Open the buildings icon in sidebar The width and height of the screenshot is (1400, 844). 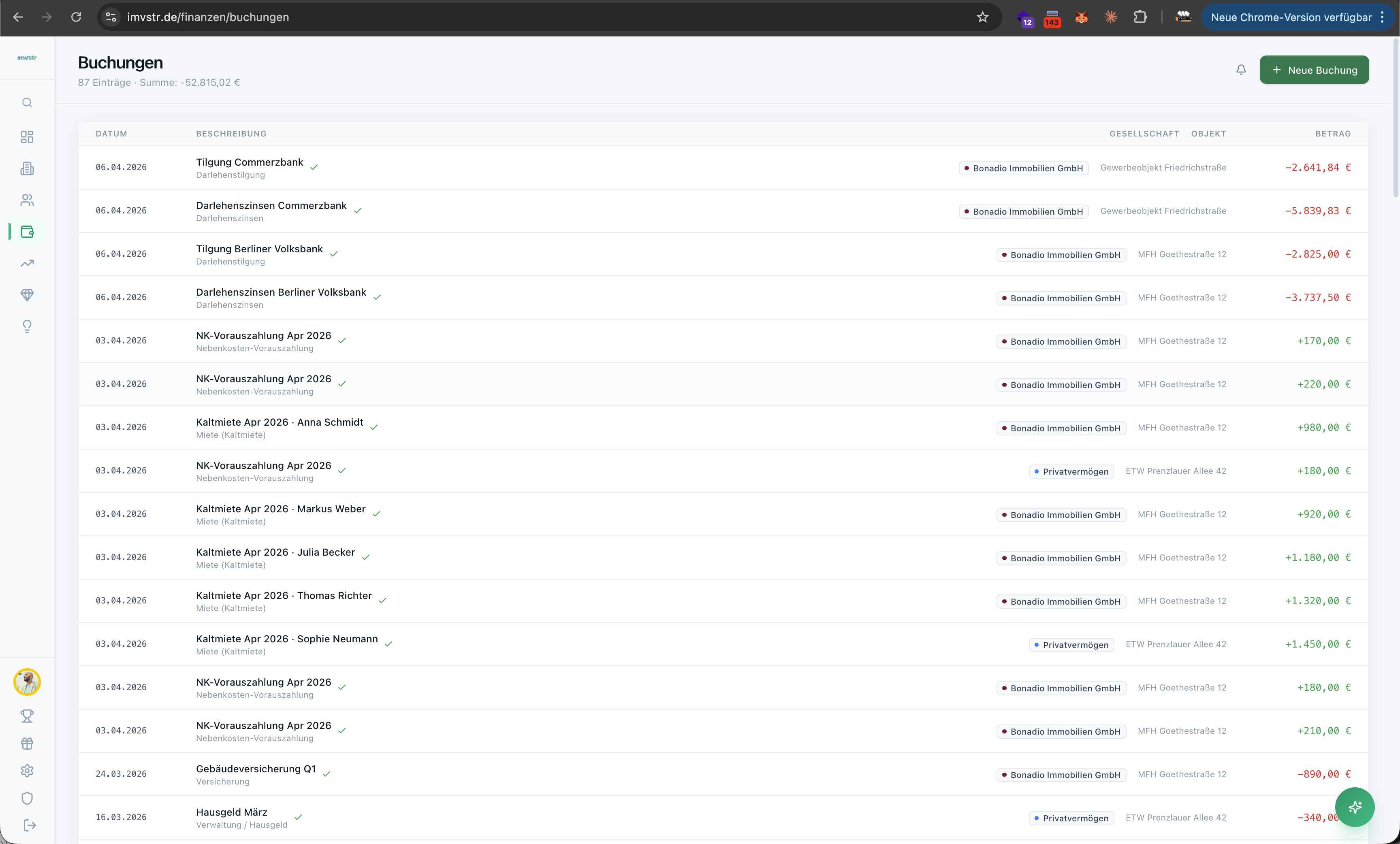(27, 169)
